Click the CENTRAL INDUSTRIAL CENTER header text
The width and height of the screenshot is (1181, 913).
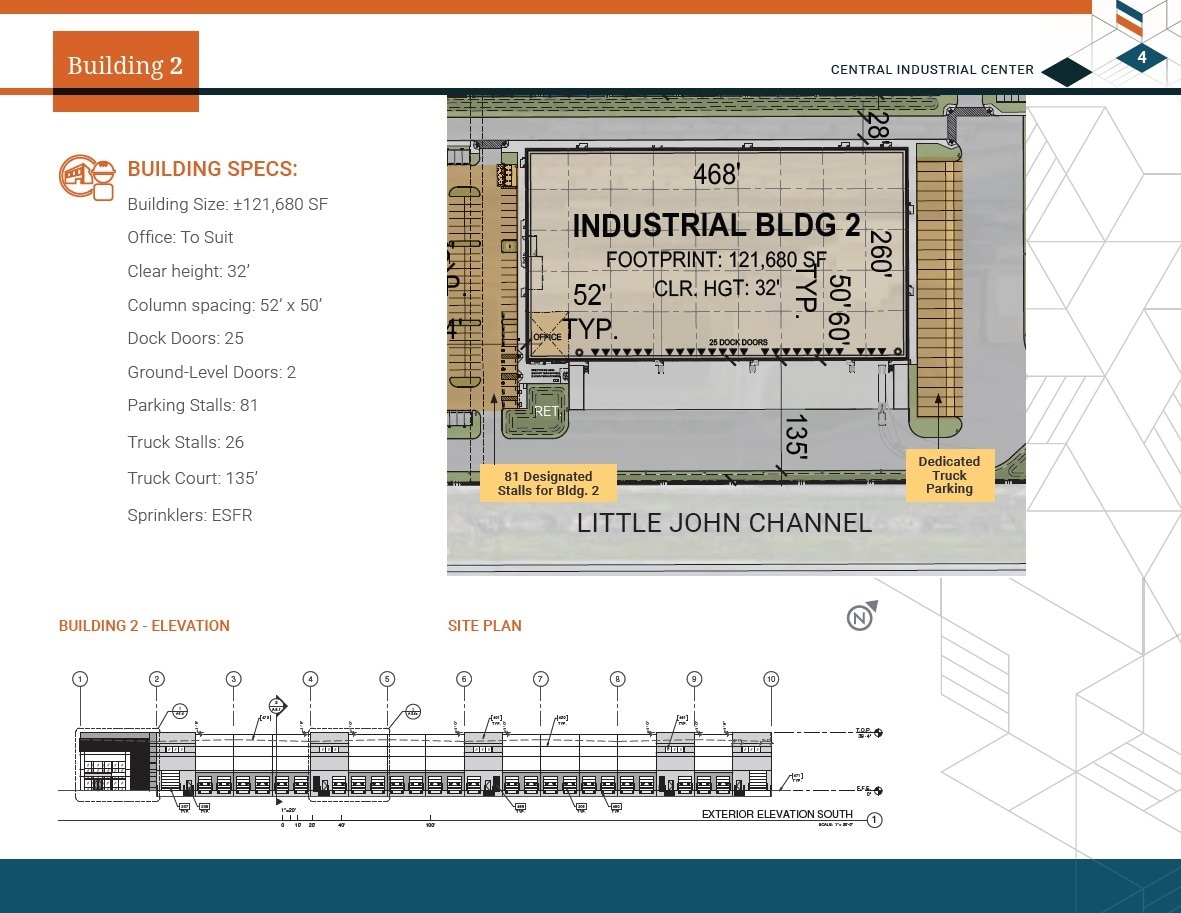[x=931, y=70]
